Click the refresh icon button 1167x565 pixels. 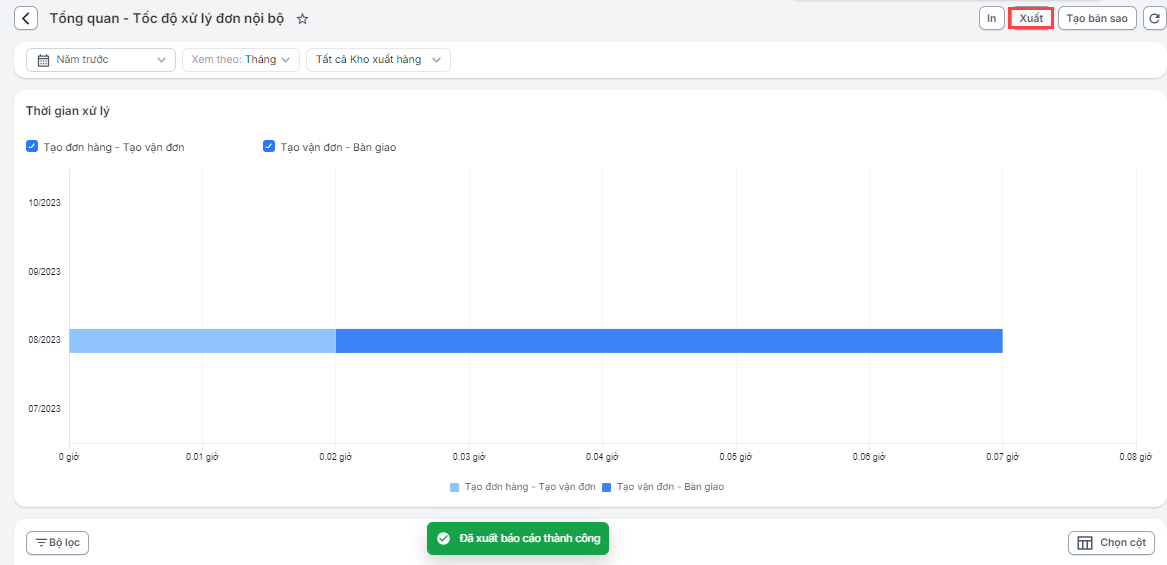coord(1153,19)
